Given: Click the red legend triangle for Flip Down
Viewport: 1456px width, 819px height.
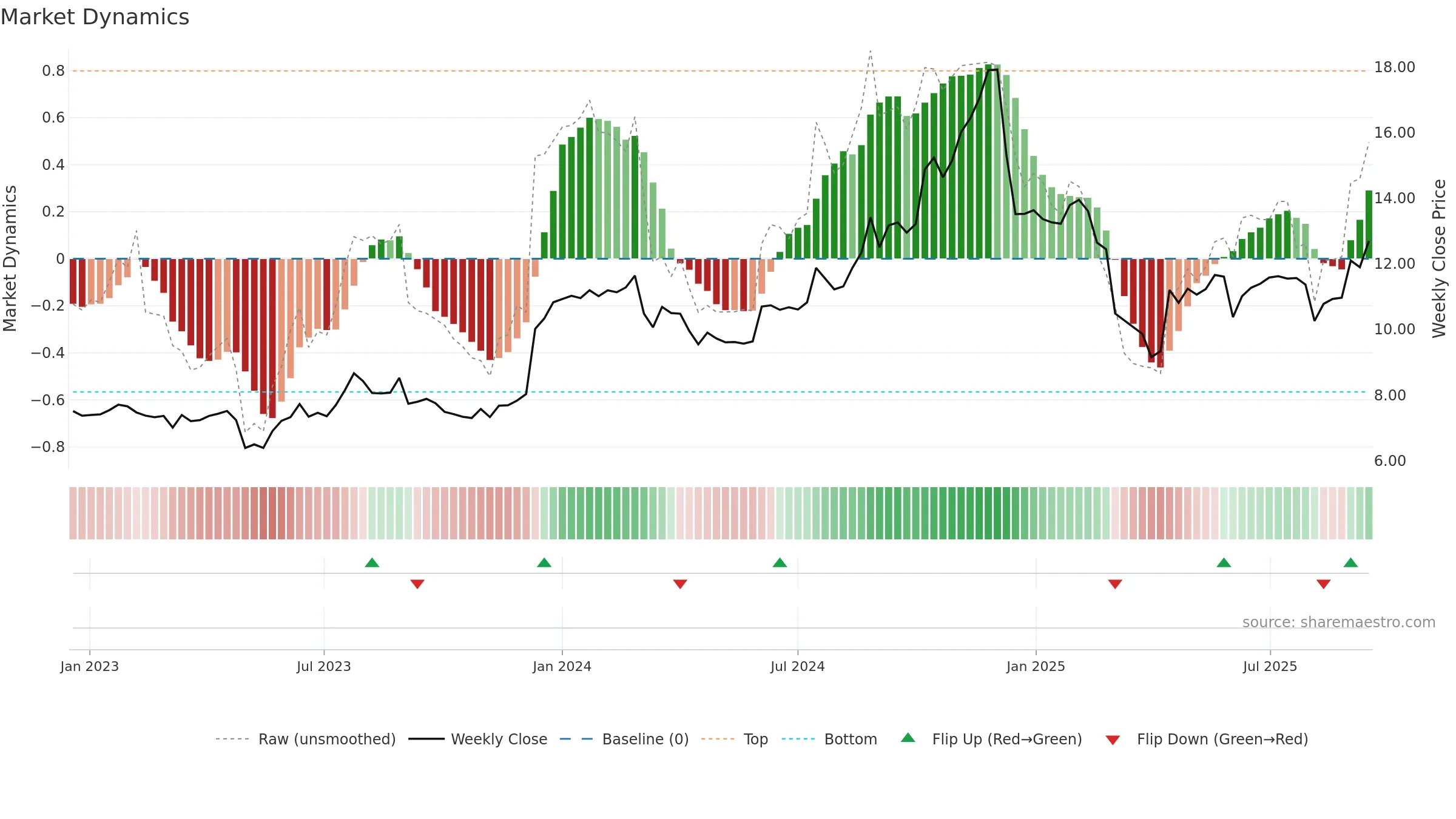Looking at the screenshot, I should point(1113,740).
